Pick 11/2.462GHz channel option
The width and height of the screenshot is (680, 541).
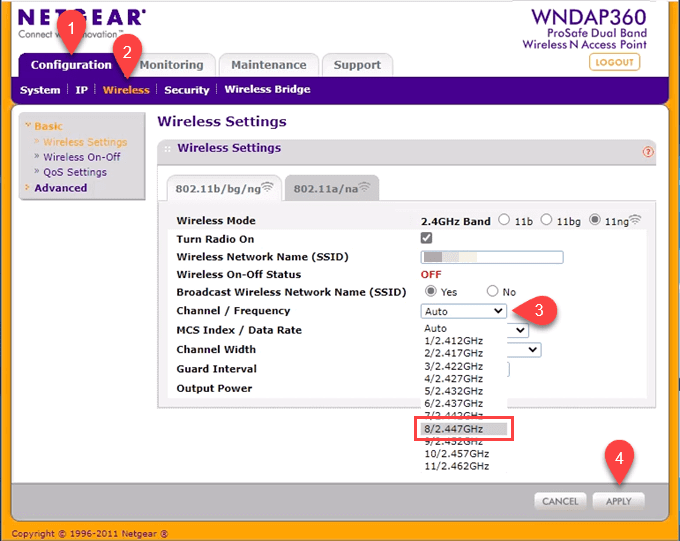[456, 466]
